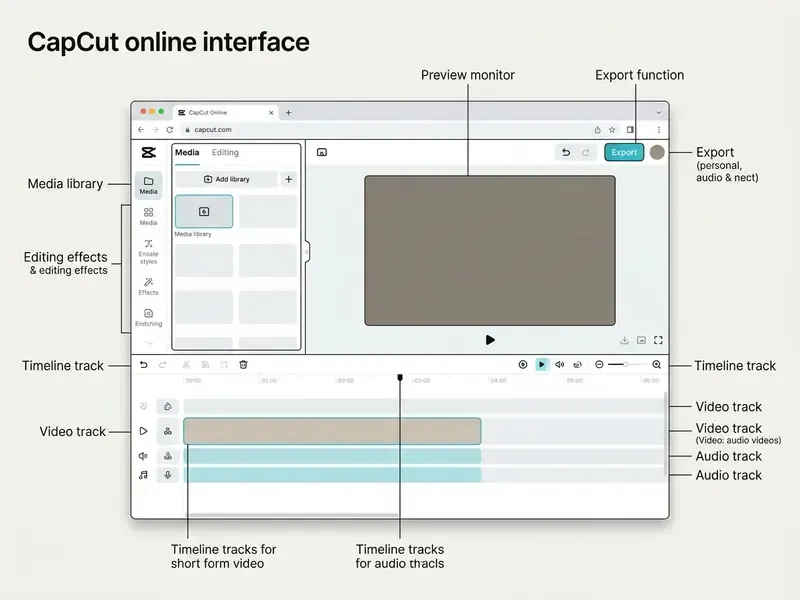
Task: Open the browser side panel icon
Action: click(630, 130)
